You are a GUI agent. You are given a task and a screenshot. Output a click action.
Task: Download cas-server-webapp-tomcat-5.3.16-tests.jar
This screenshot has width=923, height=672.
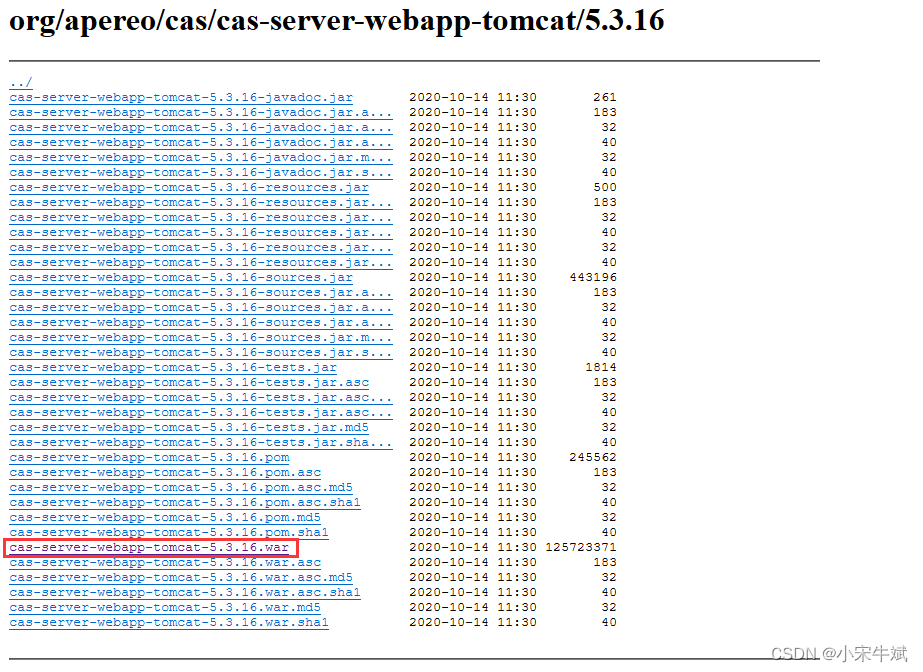click(x=173, y=367)
